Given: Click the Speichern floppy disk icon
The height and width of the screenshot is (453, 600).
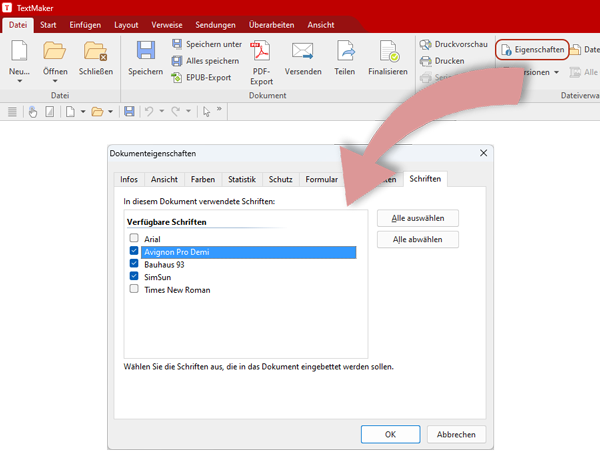Looking at the screenshot, I should click(146, 50).
